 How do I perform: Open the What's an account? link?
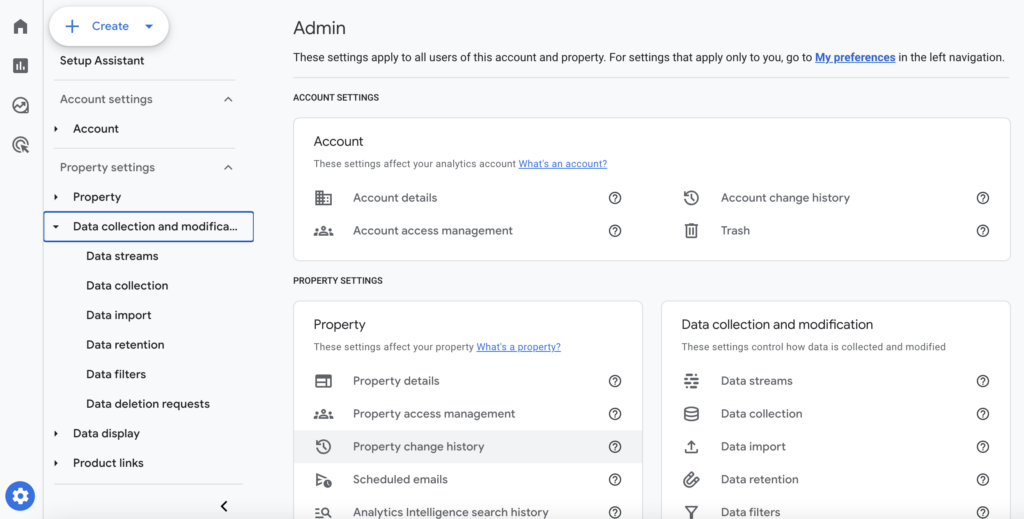click(x=563, y=164)
